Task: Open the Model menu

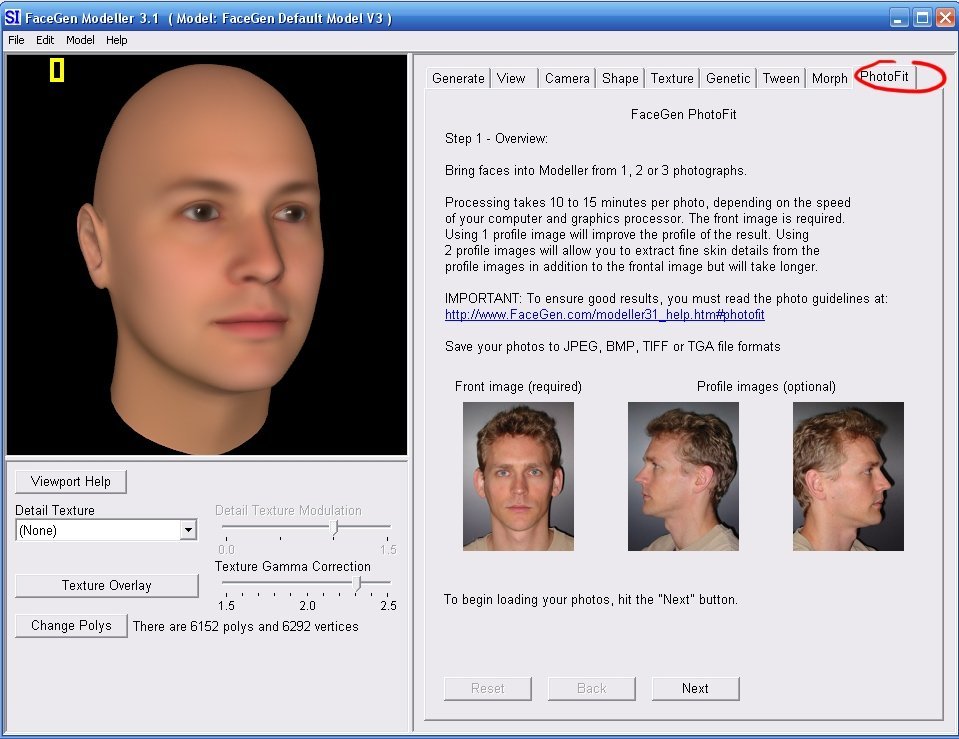Action: point(80,40)
